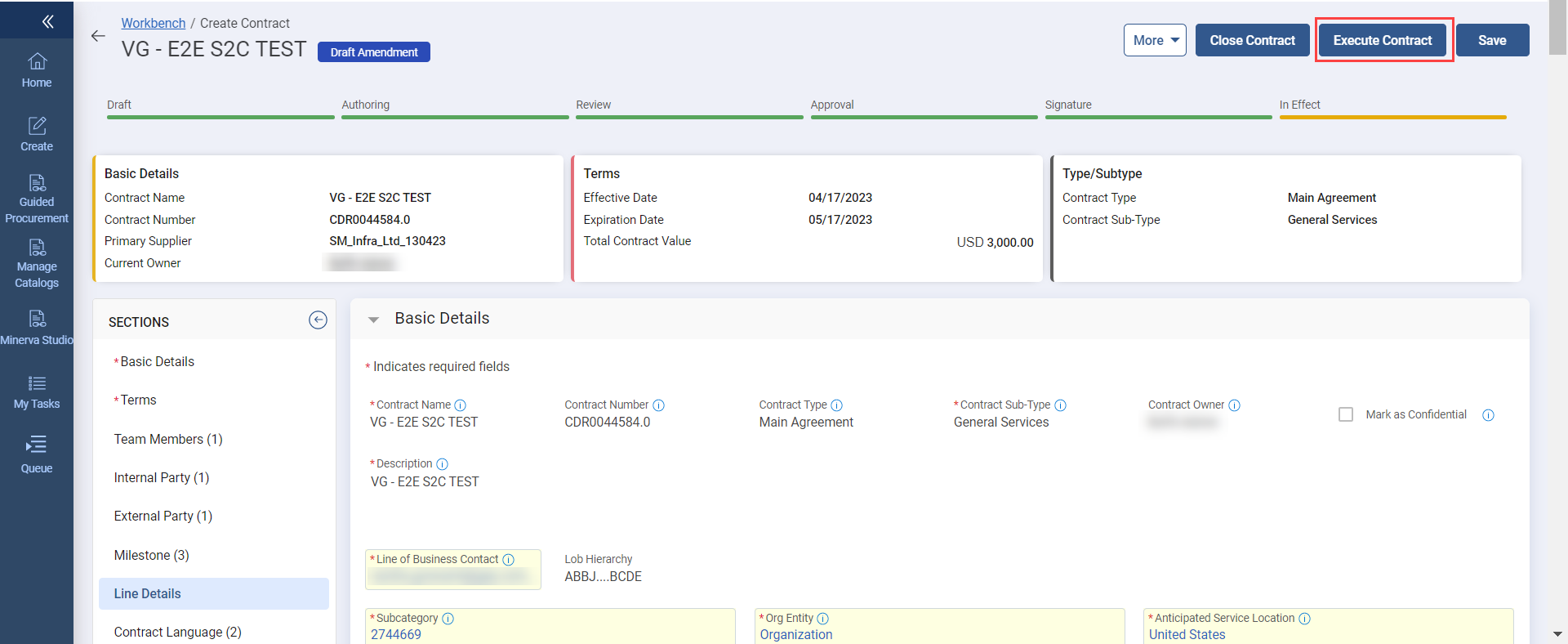Show info for Contract Sub-Type field
1568x644 pixels.
click(1060, 405)
